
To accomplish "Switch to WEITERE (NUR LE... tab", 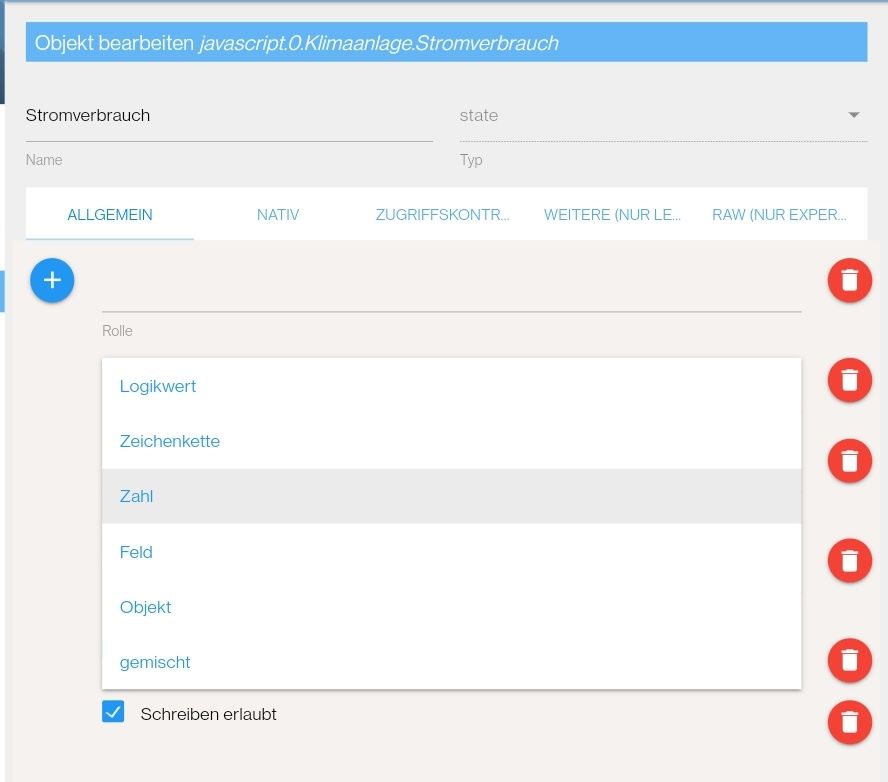I will point(612,215).
